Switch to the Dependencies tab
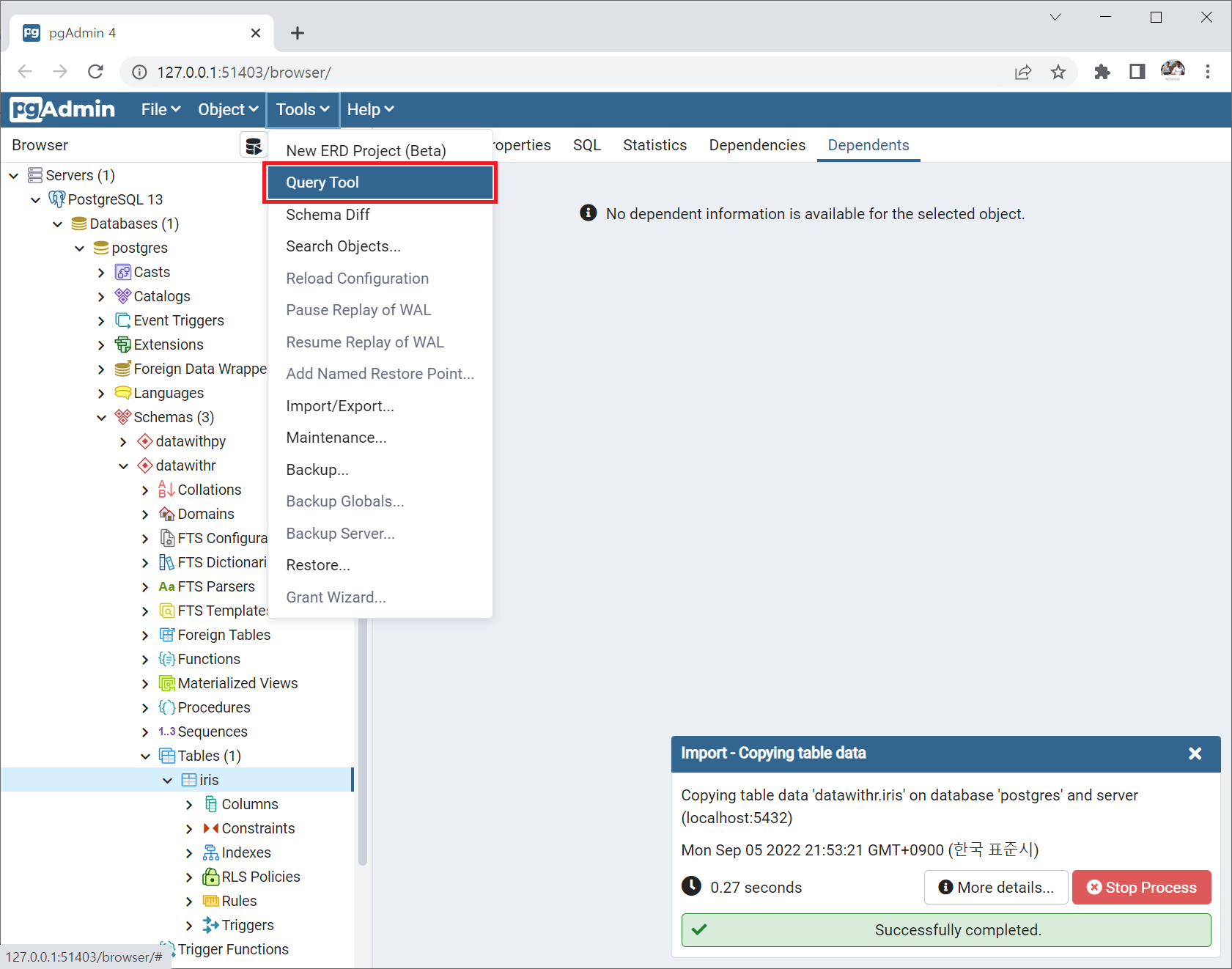This screenshot has width=1232, height=969. click(757, 145)
